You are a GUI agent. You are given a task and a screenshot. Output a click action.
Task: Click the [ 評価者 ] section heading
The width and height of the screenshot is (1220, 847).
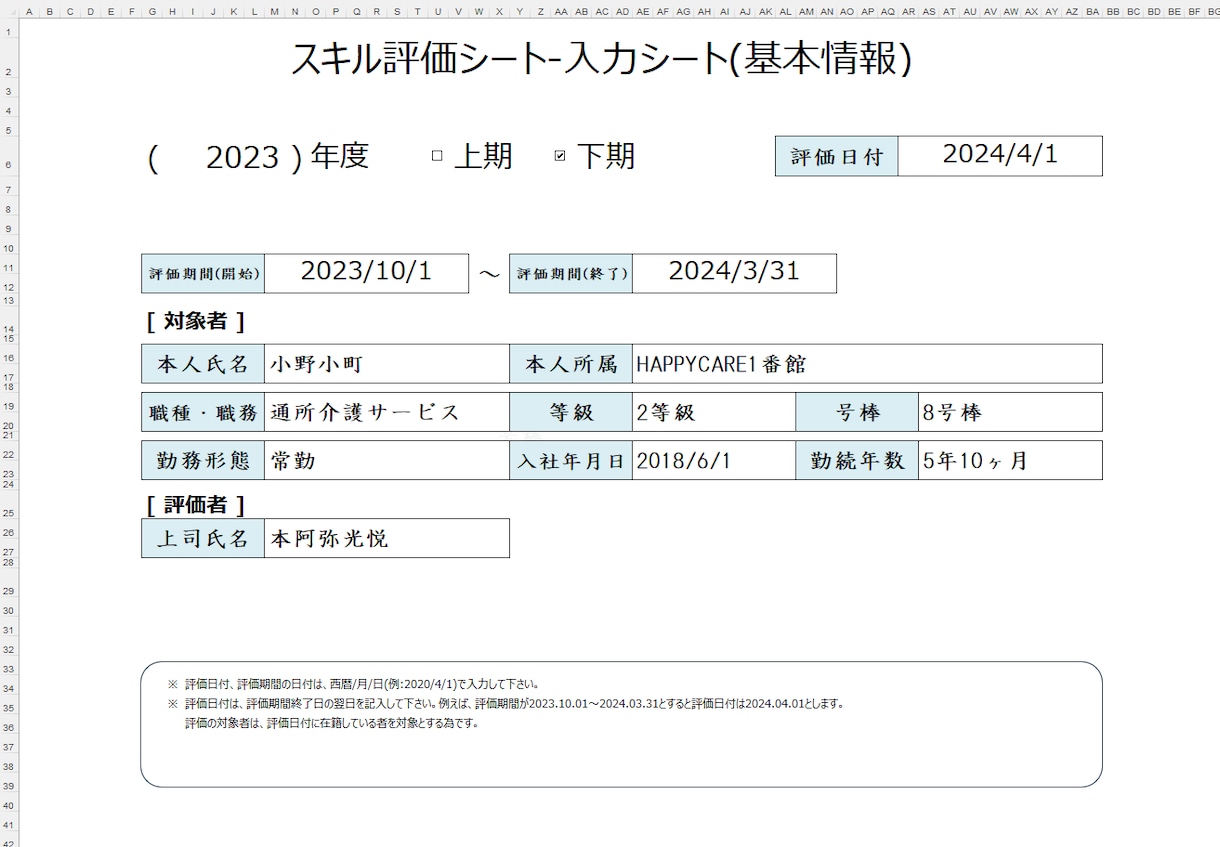coord(195,505)
